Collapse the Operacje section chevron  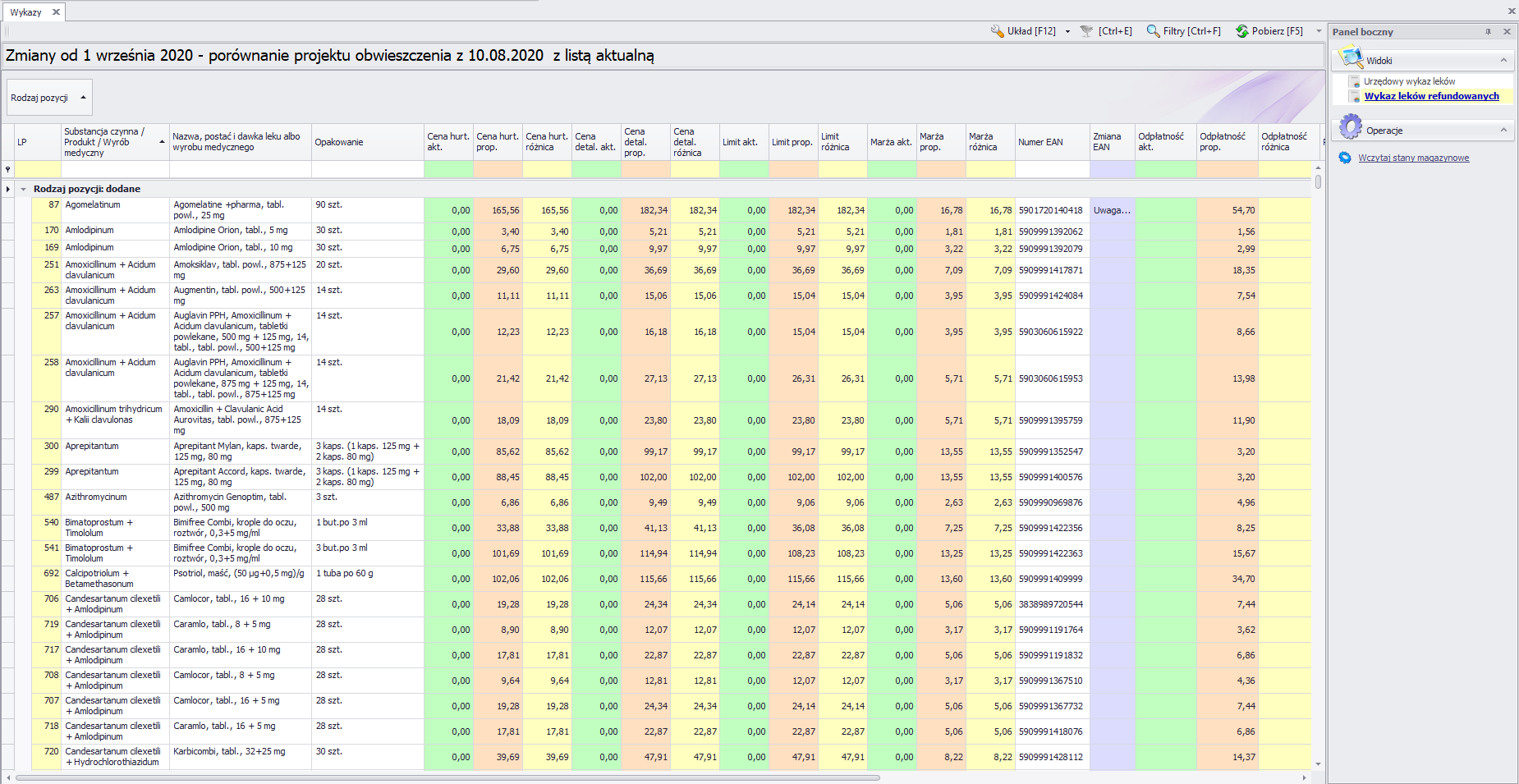pos(1503,130)
